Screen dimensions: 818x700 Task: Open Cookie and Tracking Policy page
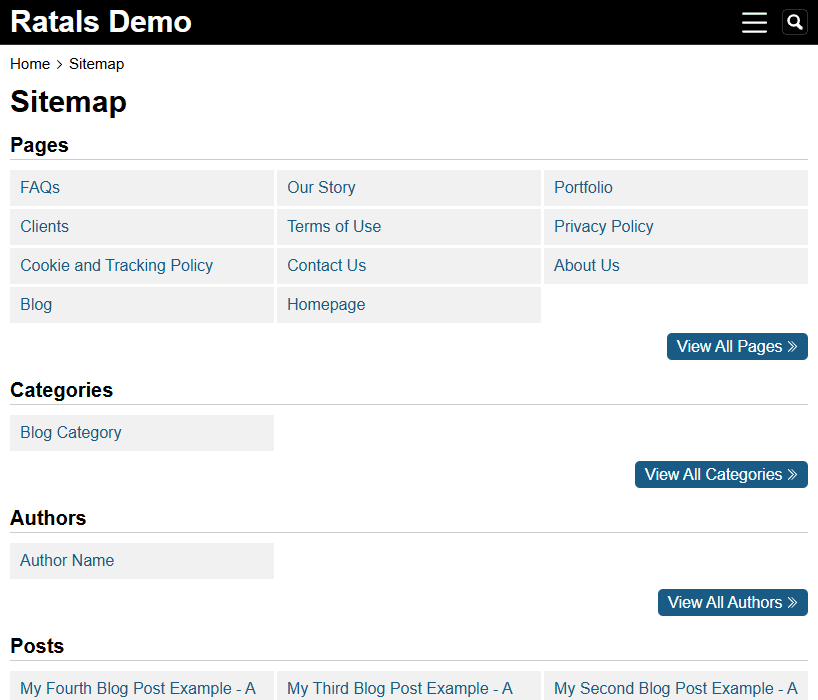click(x=142, y=266)
